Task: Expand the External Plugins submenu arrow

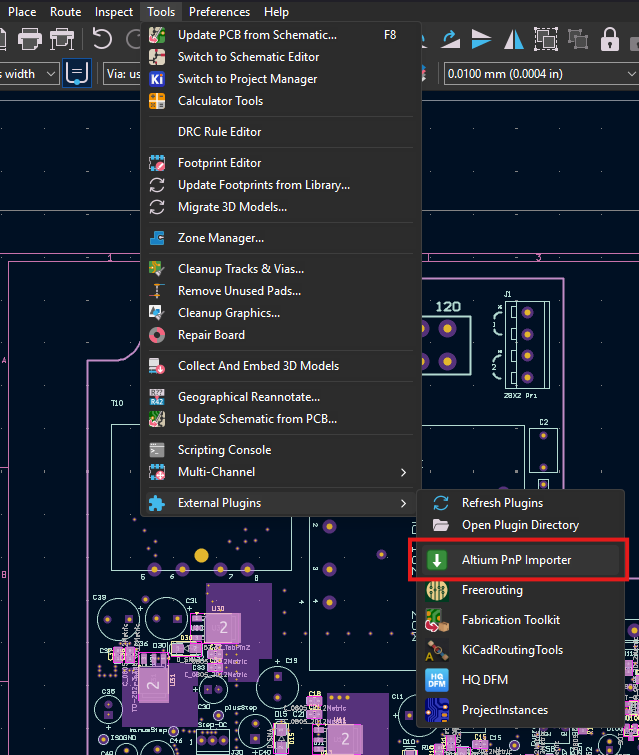Action: tap(403, 503)
